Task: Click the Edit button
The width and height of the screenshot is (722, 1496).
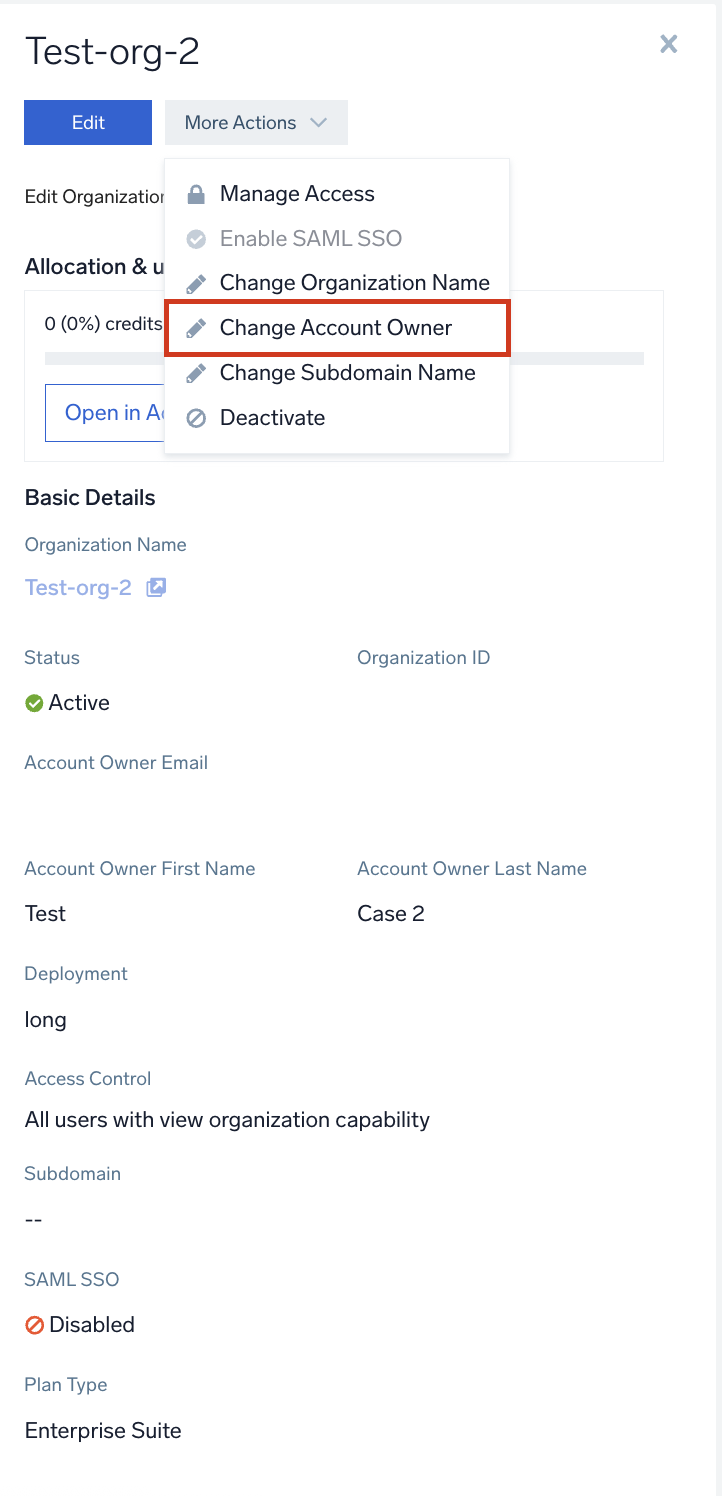Action: 87,122
